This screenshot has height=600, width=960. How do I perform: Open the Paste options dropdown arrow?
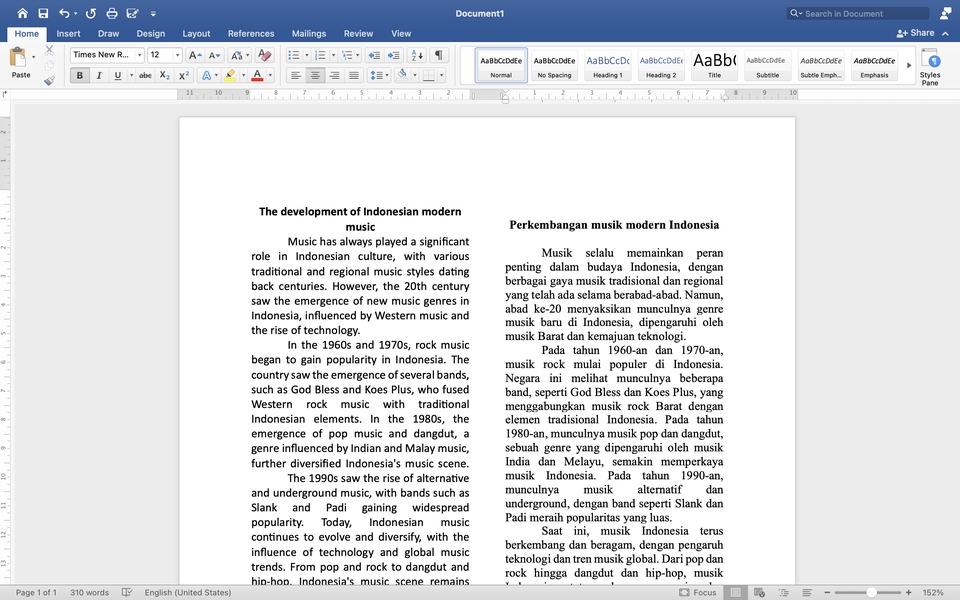pos(33,57)
